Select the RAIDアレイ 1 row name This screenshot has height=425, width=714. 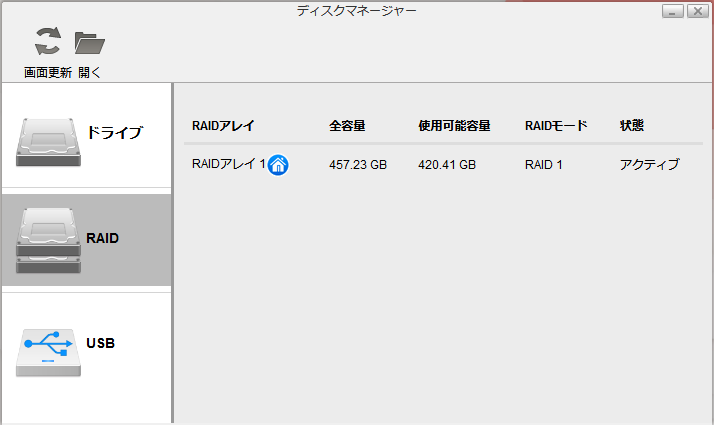pos(229,164)
